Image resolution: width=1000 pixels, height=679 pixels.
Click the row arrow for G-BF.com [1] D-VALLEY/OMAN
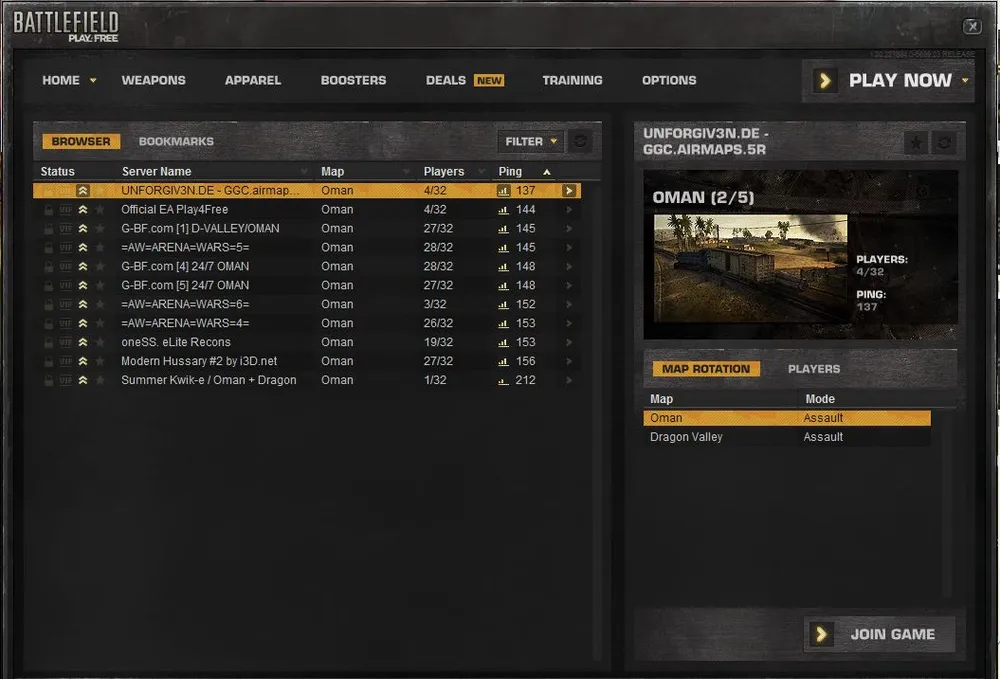point(569,228)
